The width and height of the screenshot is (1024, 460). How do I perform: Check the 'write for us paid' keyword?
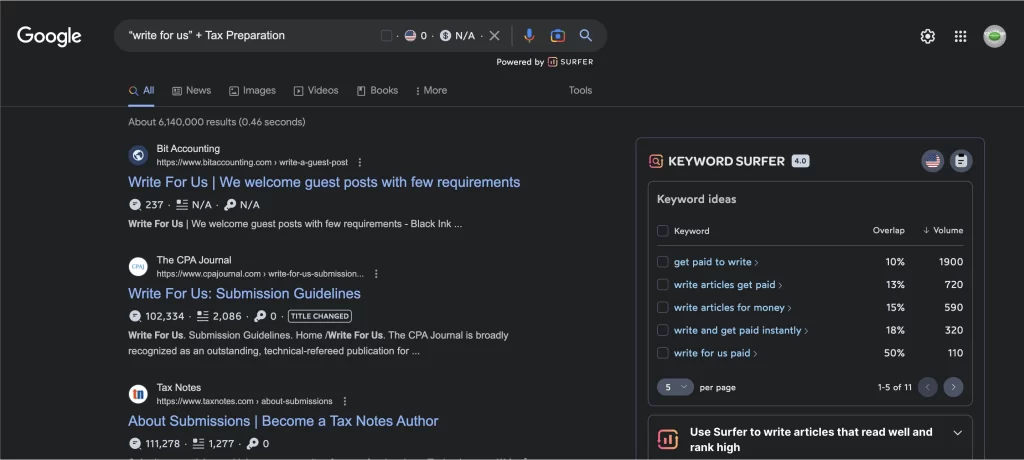click(x=662, y=353)
